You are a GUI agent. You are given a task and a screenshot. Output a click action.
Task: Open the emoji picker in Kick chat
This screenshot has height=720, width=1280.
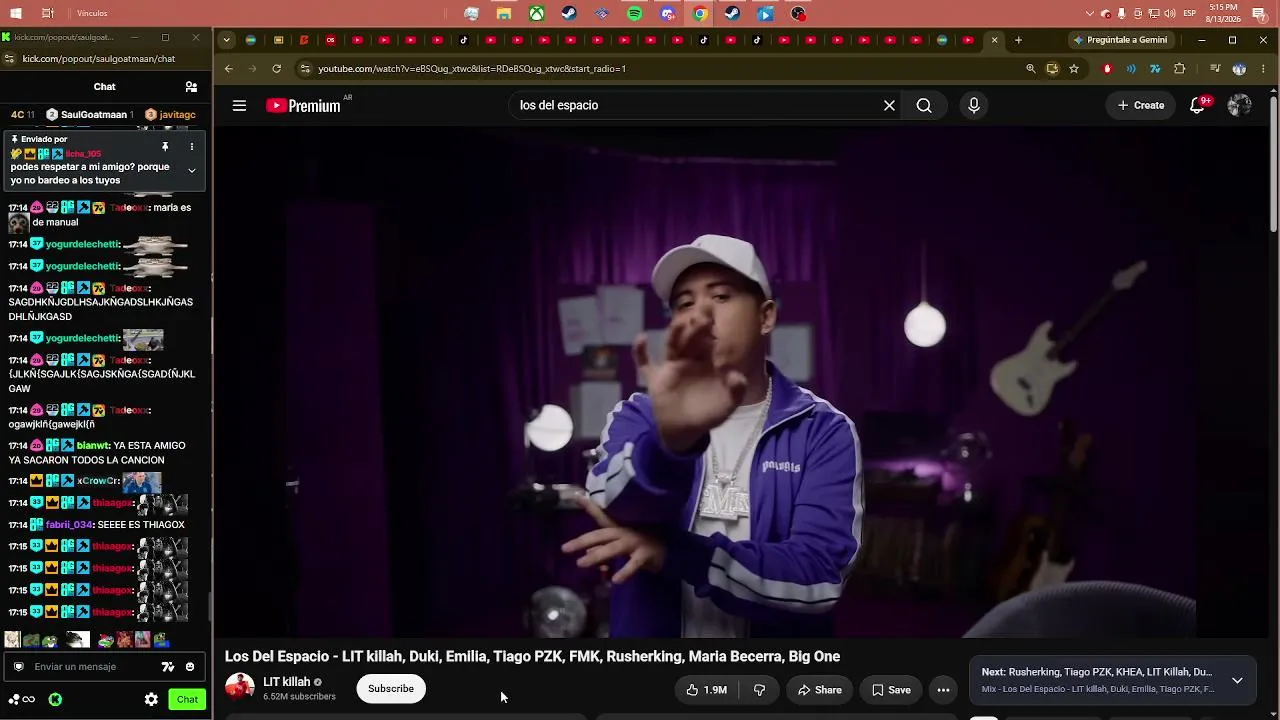190,667
